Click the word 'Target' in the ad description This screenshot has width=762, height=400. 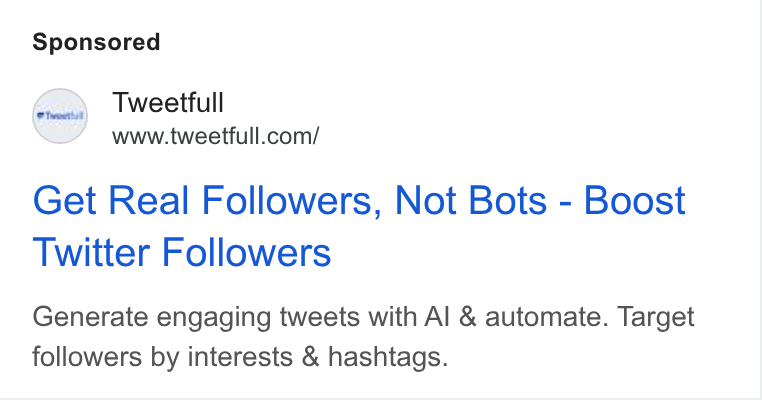[x=656, y=317]
